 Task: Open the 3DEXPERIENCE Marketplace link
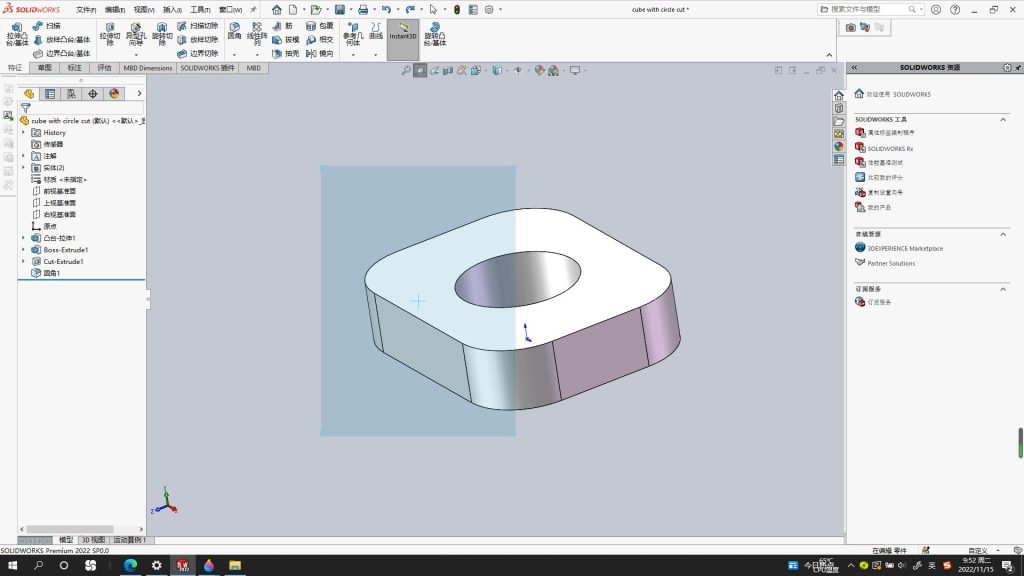[904, 248]
